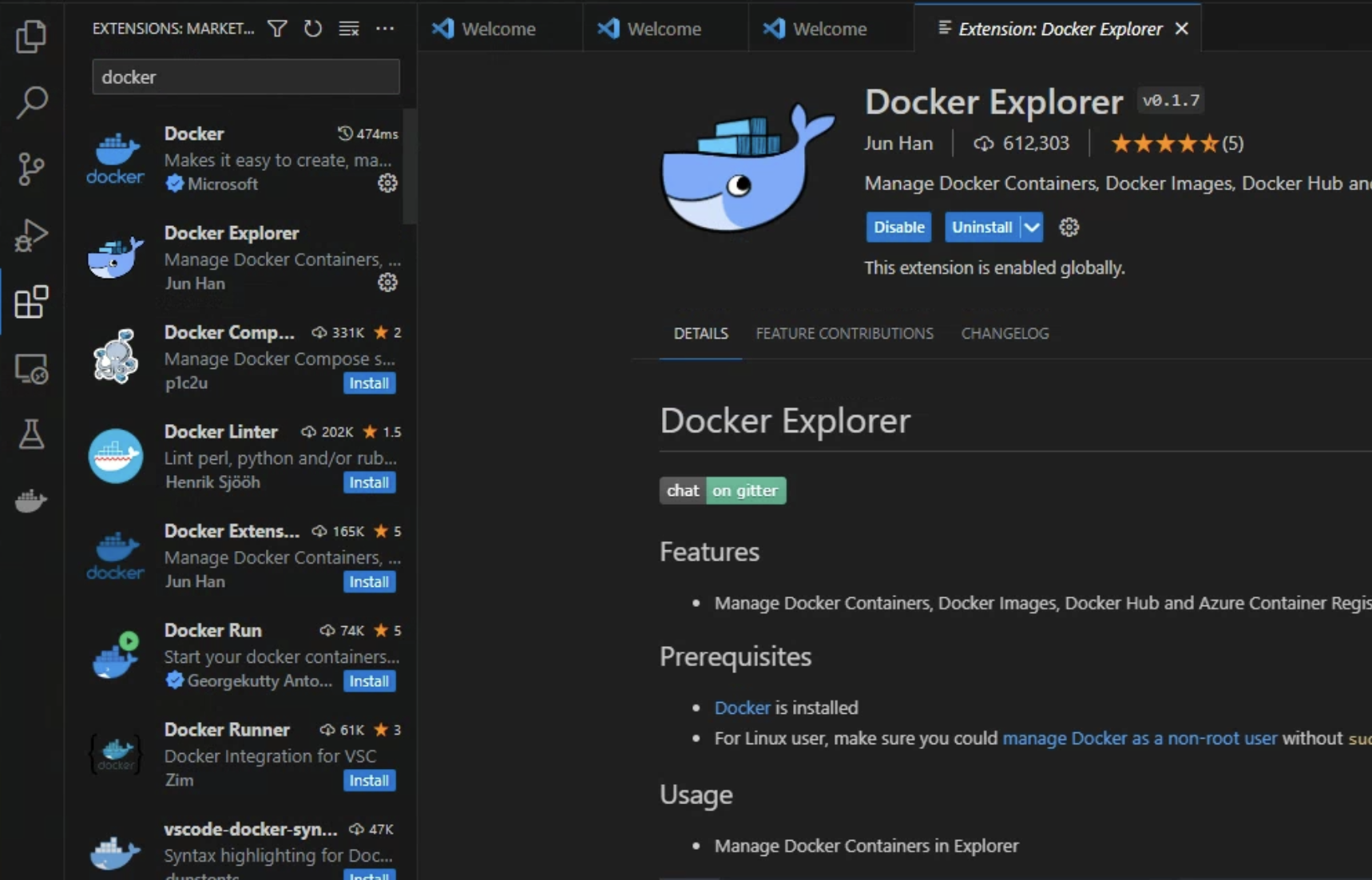Click the 474ms activation time indicator
1372x880 pixels.
coord(367,133)
